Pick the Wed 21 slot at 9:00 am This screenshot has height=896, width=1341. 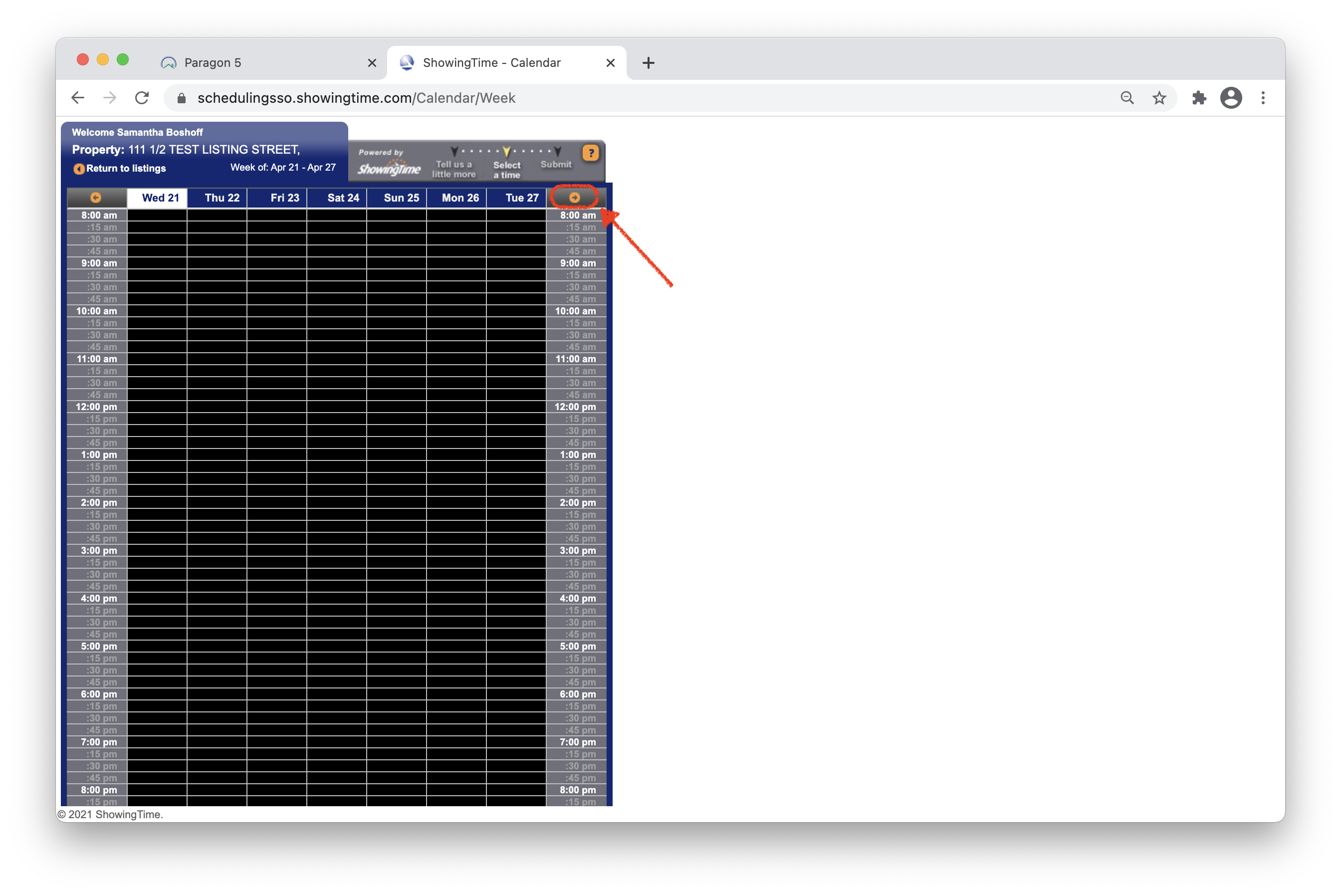click(x=157, y=263)
